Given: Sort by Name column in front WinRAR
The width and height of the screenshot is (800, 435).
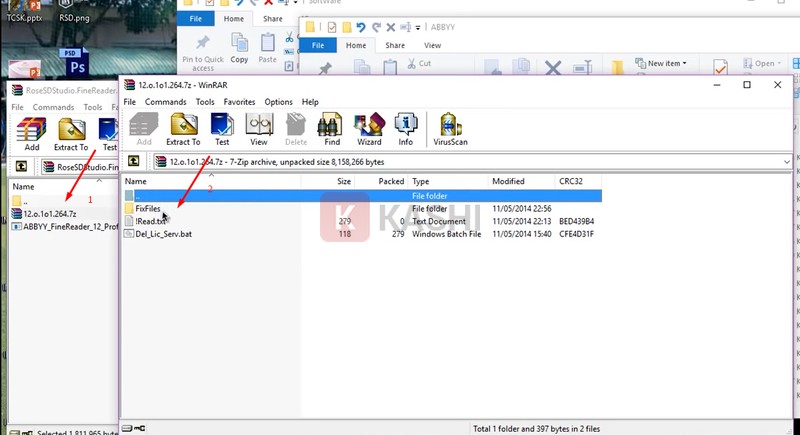Looking at the screenshot, I should [x=211, y=181].
